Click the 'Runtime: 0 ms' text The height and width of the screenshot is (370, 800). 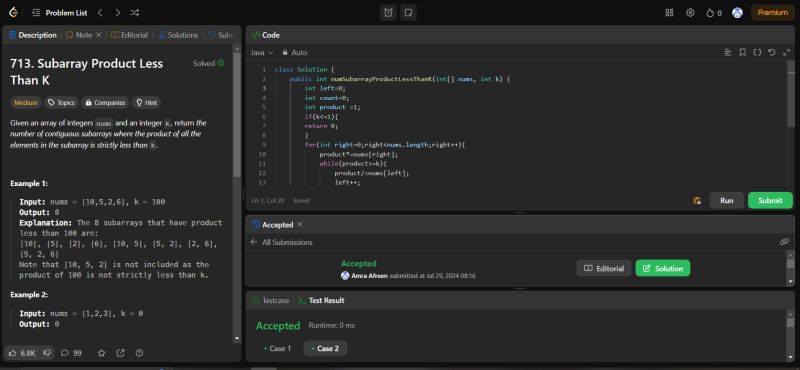(x=332, y=325)
